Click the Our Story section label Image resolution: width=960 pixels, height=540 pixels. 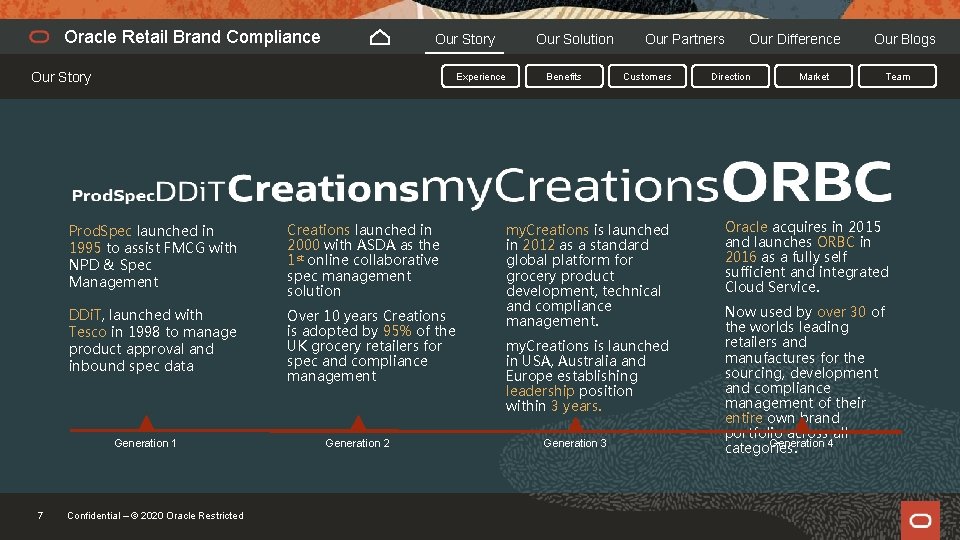61,77
